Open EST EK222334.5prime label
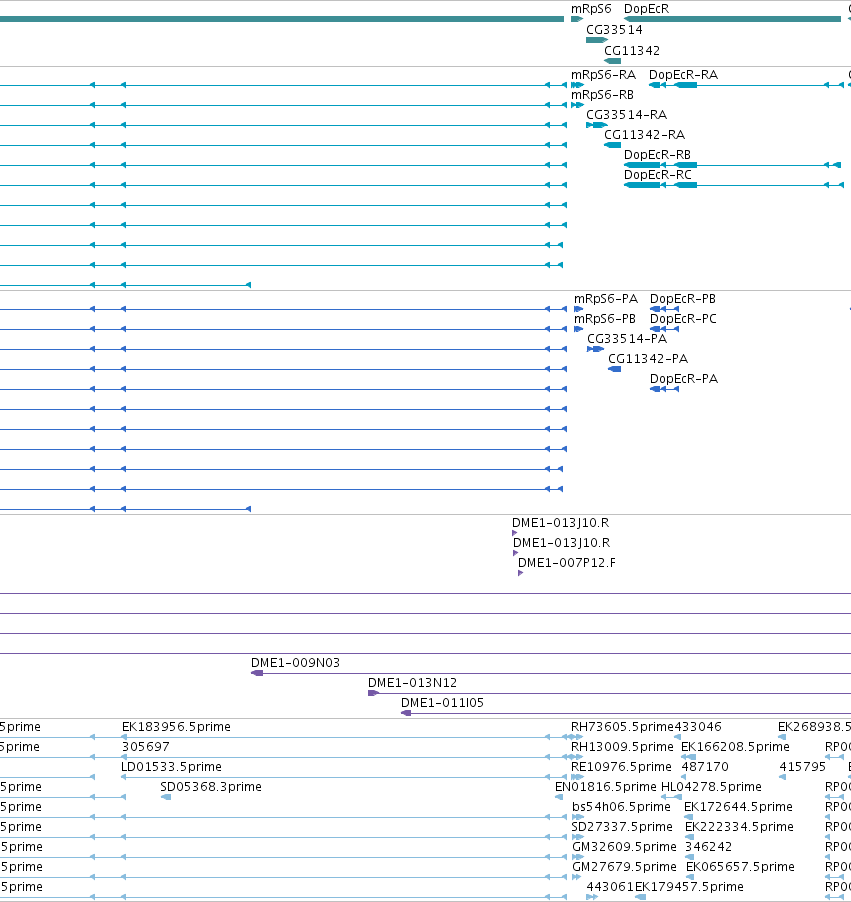Image resolution: width=851 pixels, height=902 pixels. tap(739, 827)
